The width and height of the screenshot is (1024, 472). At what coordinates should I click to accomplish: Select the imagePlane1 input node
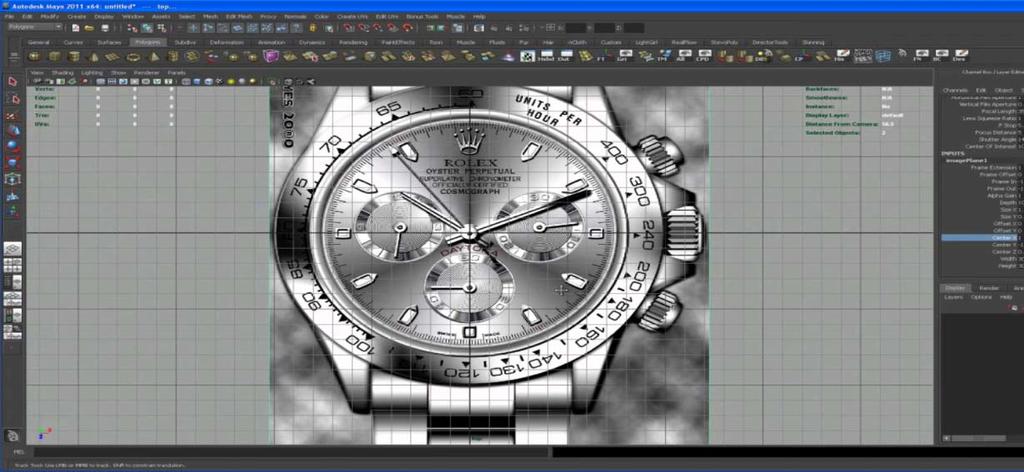tap(967, 161)
